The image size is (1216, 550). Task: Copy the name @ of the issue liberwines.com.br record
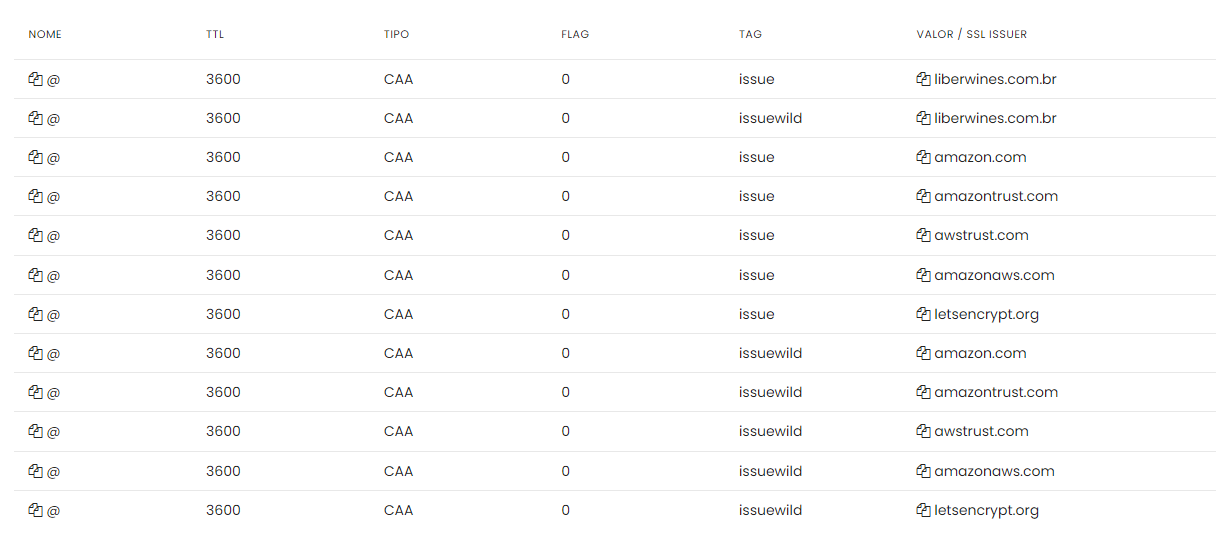[x=35, y=79]
